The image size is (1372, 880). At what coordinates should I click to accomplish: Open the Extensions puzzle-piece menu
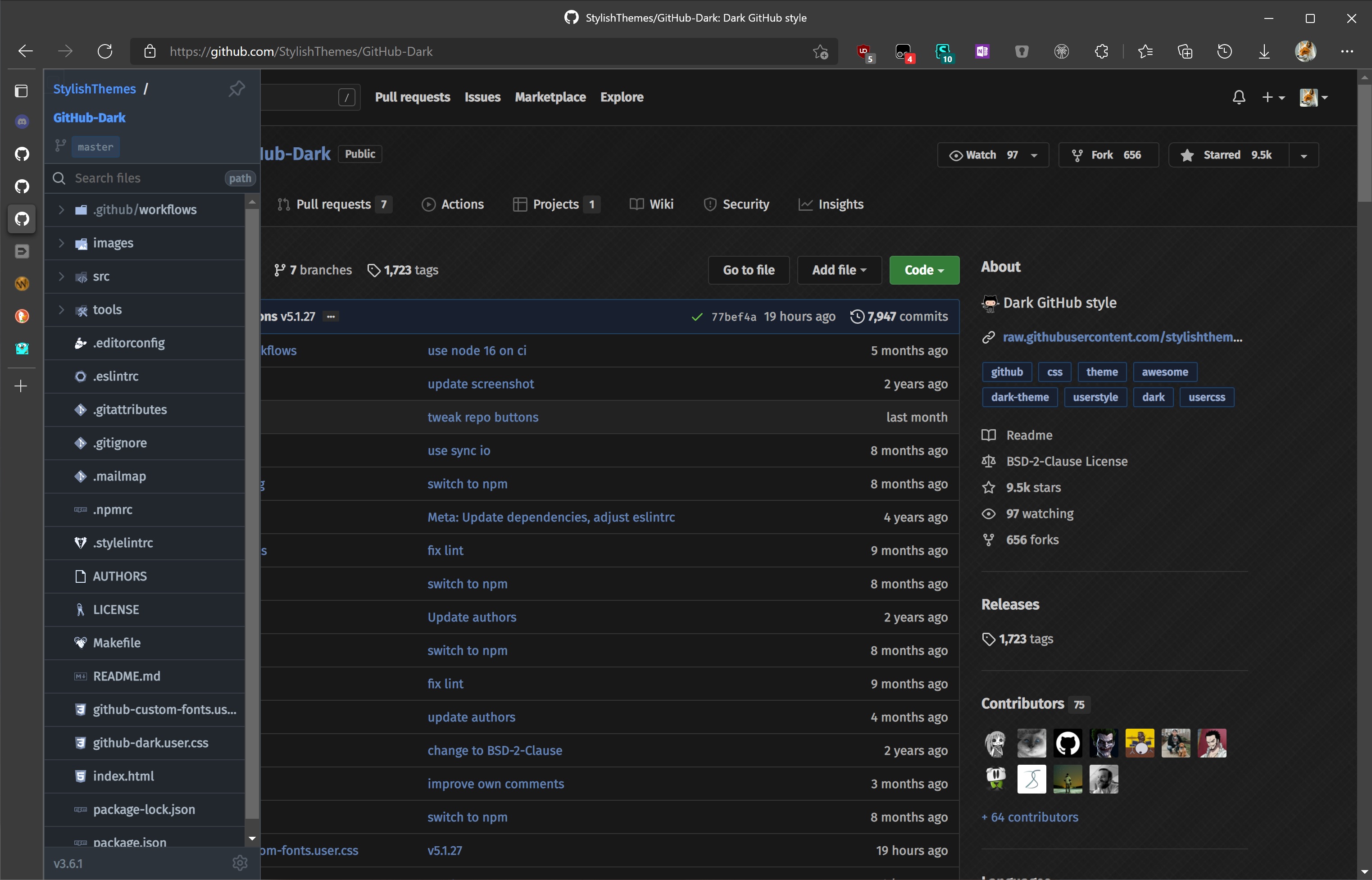[x=1101, y=51]
